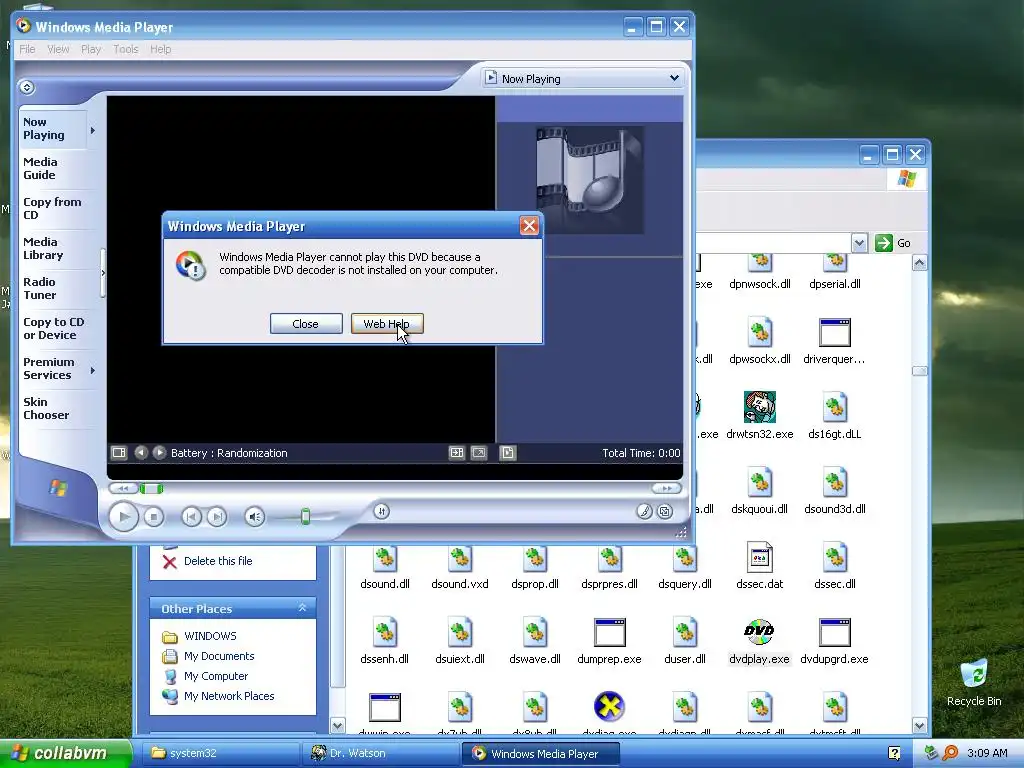Click the album art film thumbnail
The height and width of the screenshot is (768, 1024).
click(x=590, y=180)
